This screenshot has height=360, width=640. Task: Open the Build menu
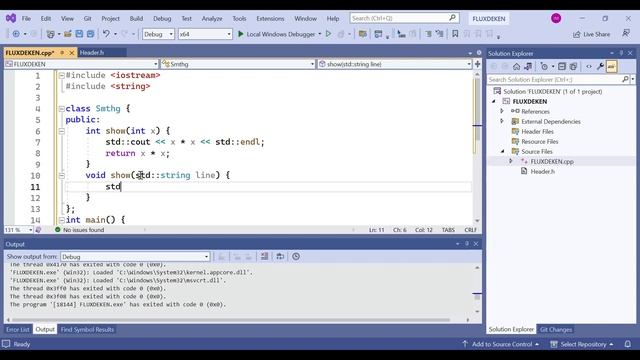136,18
